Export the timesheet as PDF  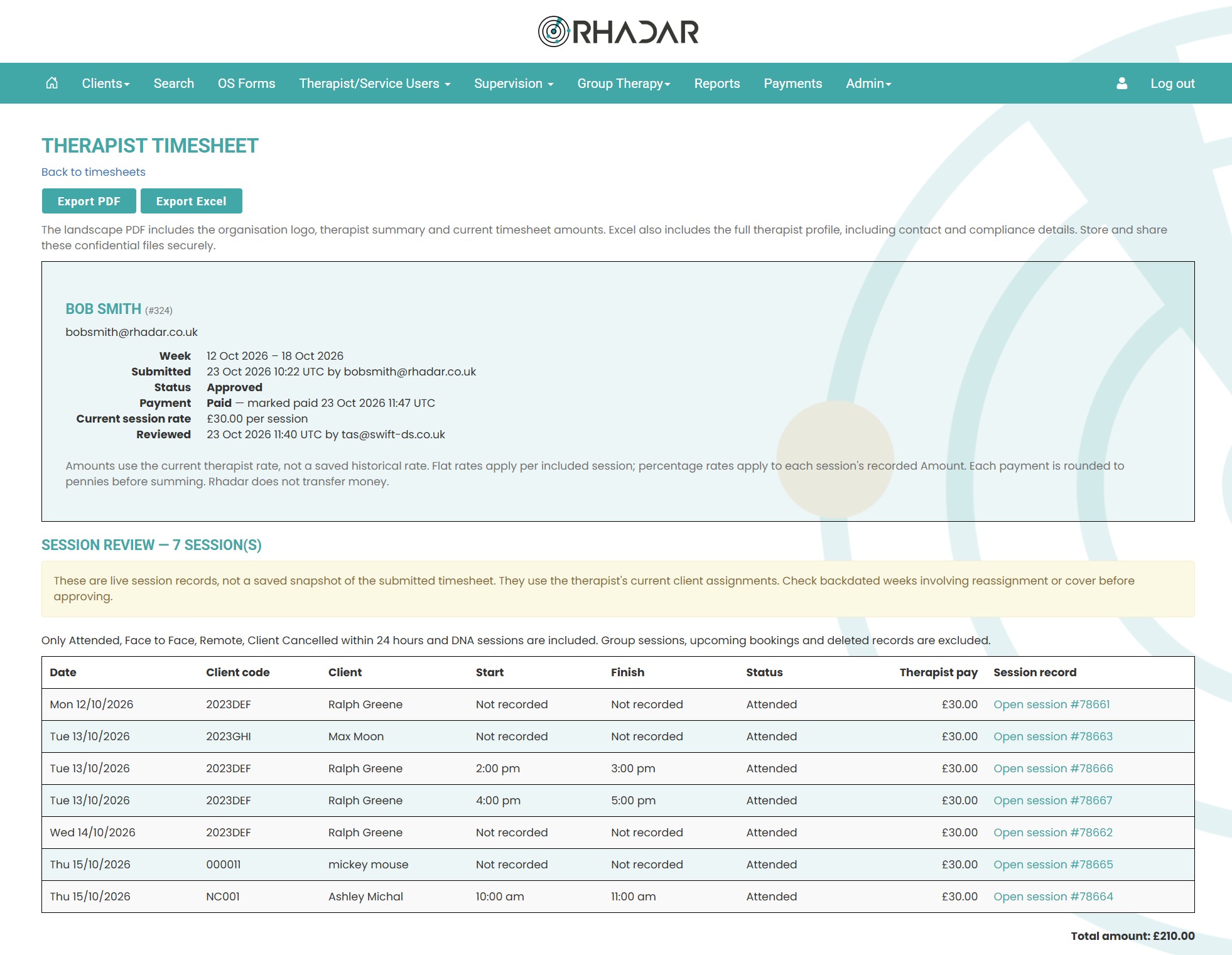tap(89, 201)
